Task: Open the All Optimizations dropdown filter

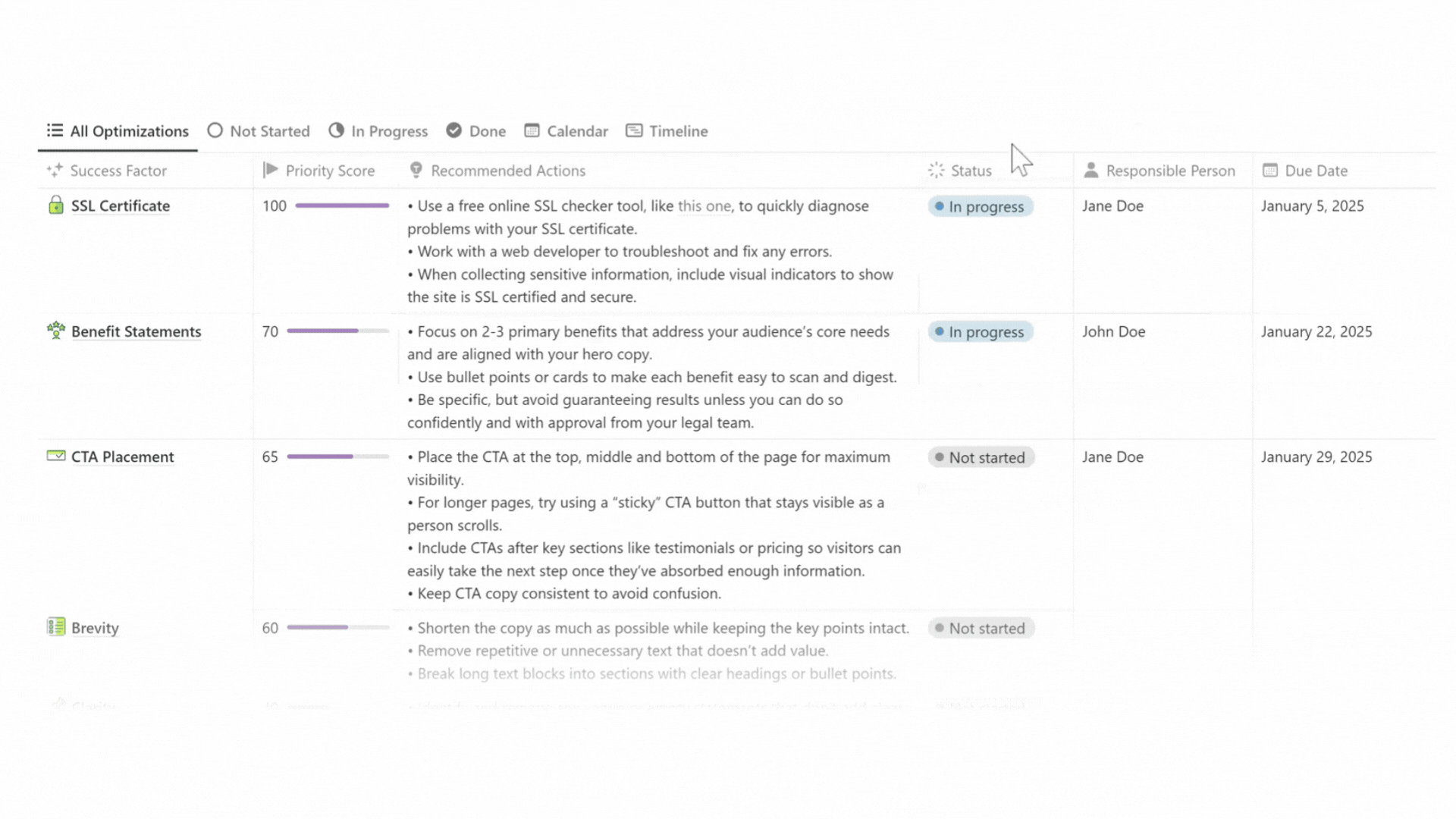Action: pos(117,131)
